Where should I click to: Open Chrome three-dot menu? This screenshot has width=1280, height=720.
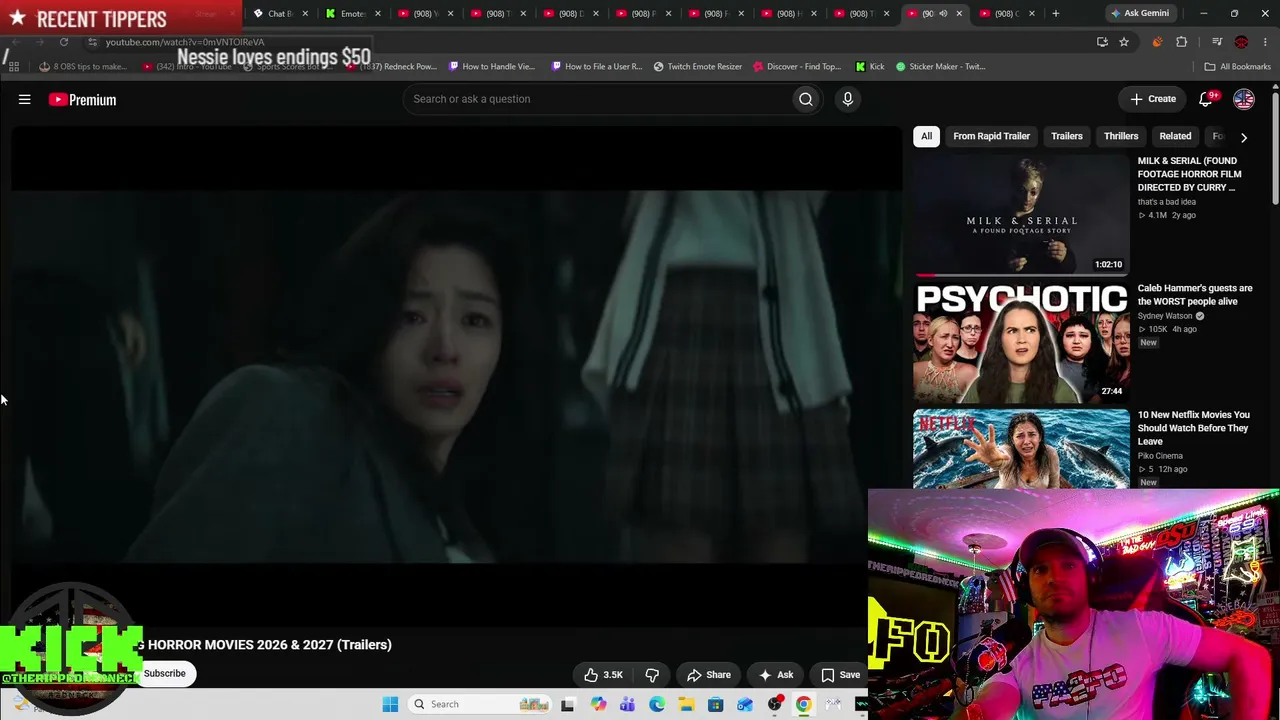1265,42
